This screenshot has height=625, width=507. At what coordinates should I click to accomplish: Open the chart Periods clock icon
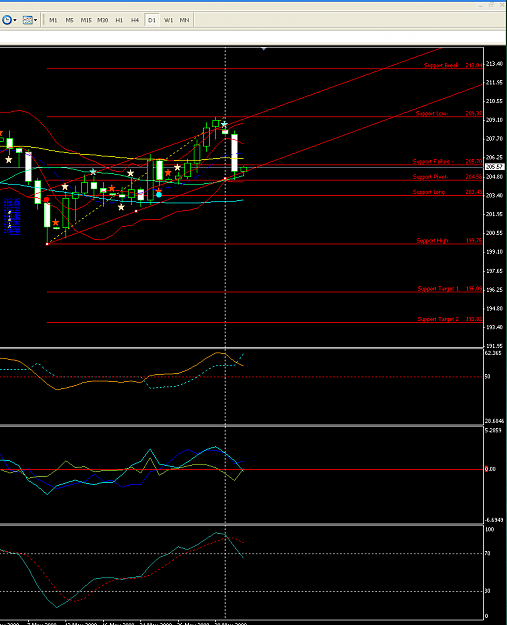pos(7,20)
